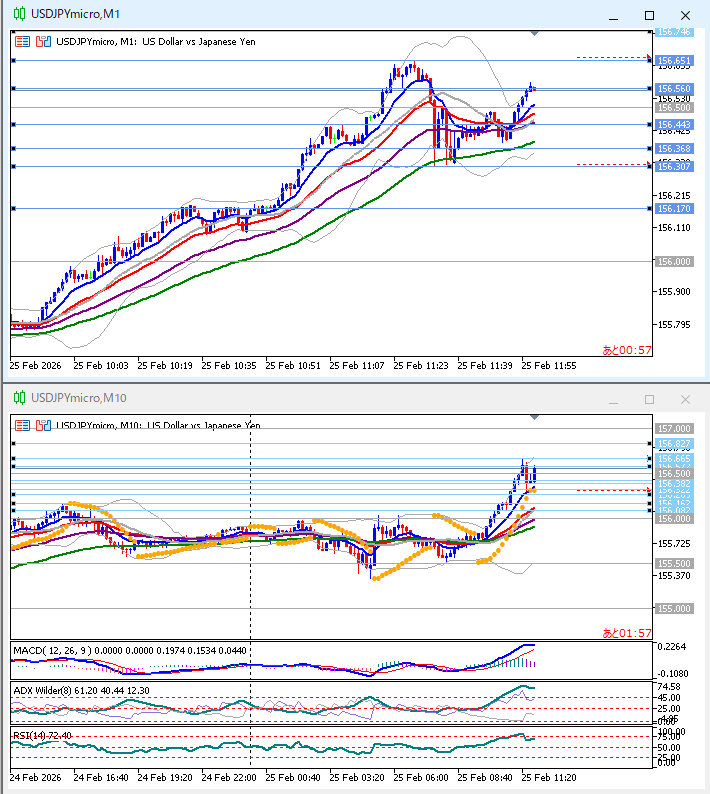710x794 pixels.
Task: Click the chart shift triangle marker in M1 chart
Action: [x=535, y=34]
